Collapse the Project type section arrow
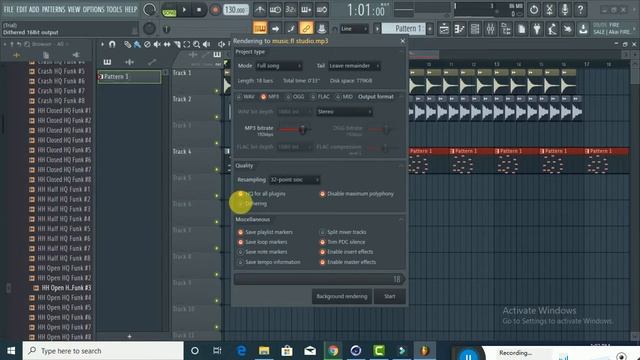Viewport: 640px width, 360px height. [401, 52]
